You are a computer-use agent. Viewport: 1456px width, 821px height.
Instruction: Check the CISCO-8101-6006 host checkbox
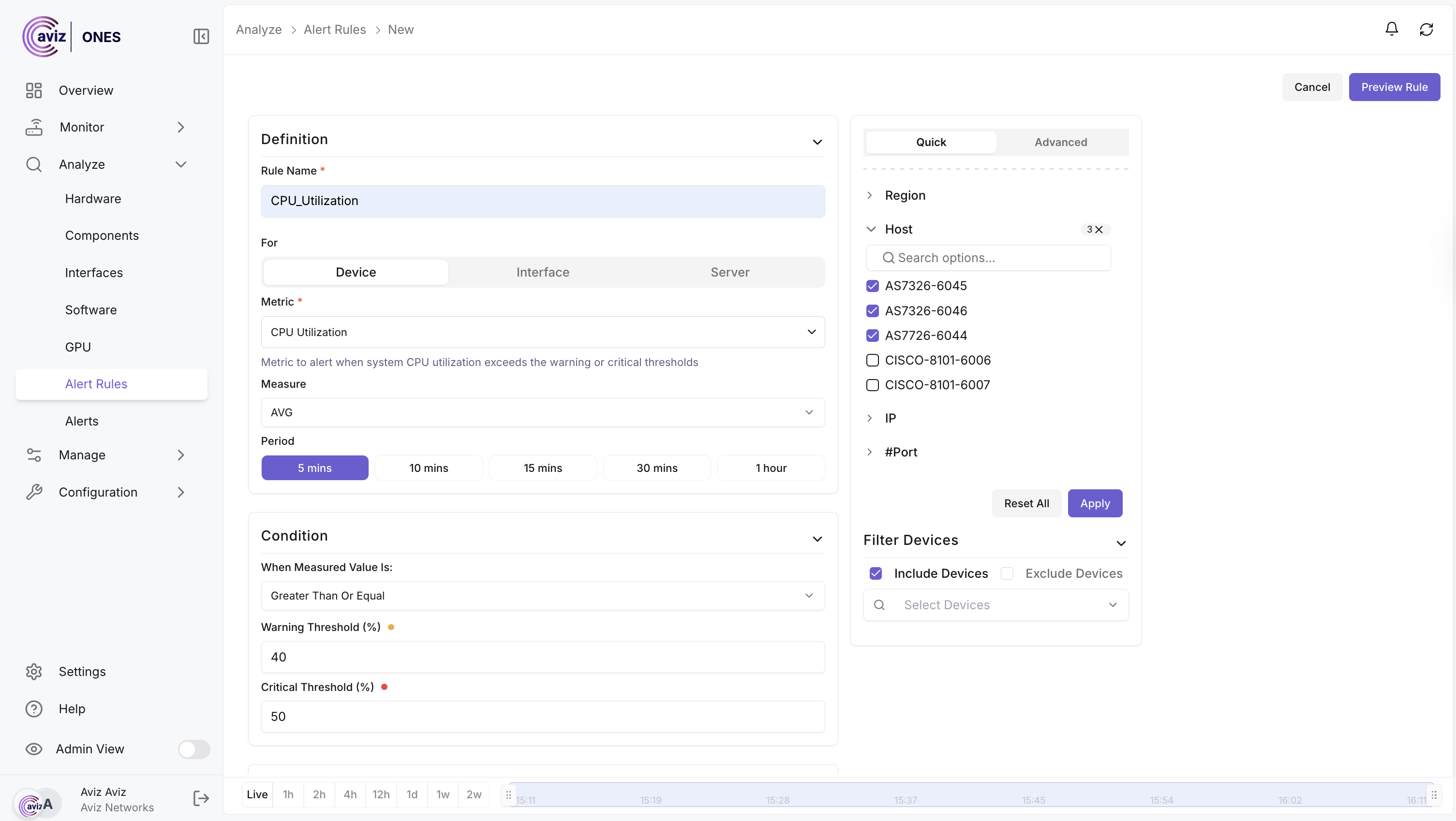point(872,360)
